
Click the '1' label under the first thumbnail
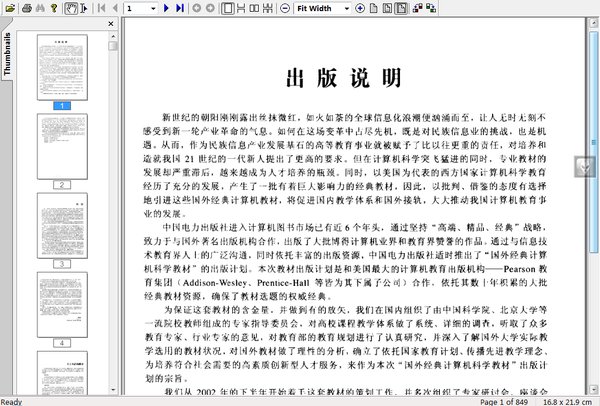point(62,106)
